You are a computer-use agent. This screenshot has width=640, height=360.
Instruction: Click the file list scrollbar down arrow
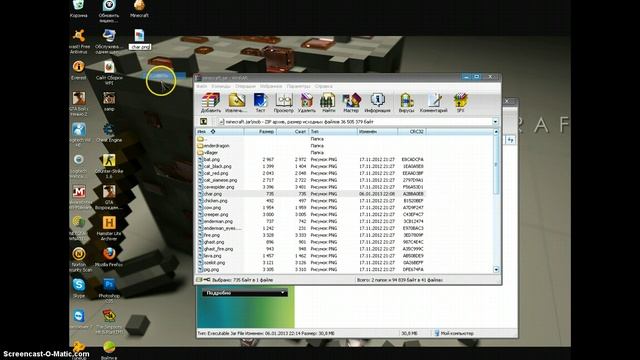point(496,269)
